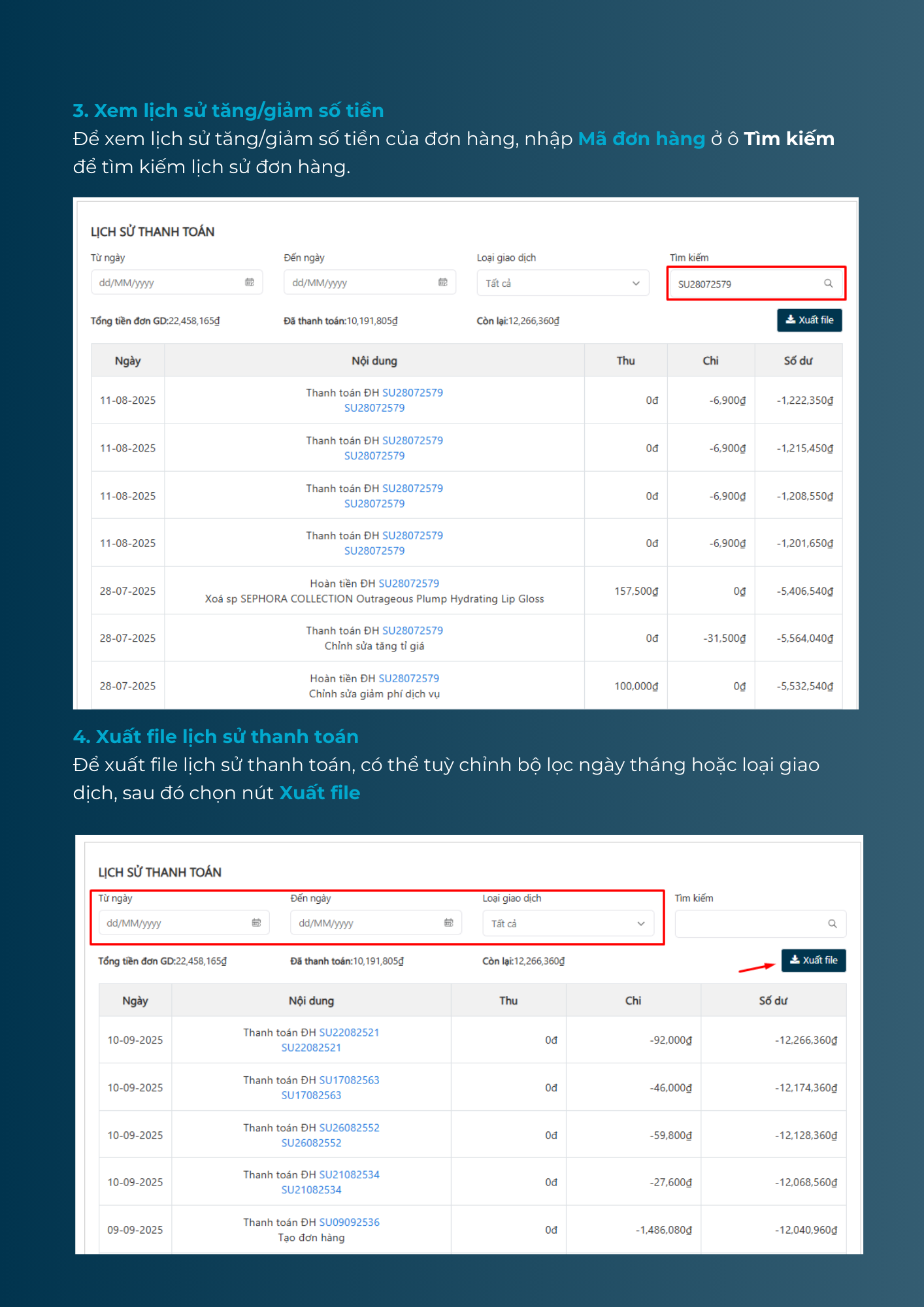
Task: Click the Số dư column header in lower table
Action: point(773,1001)
